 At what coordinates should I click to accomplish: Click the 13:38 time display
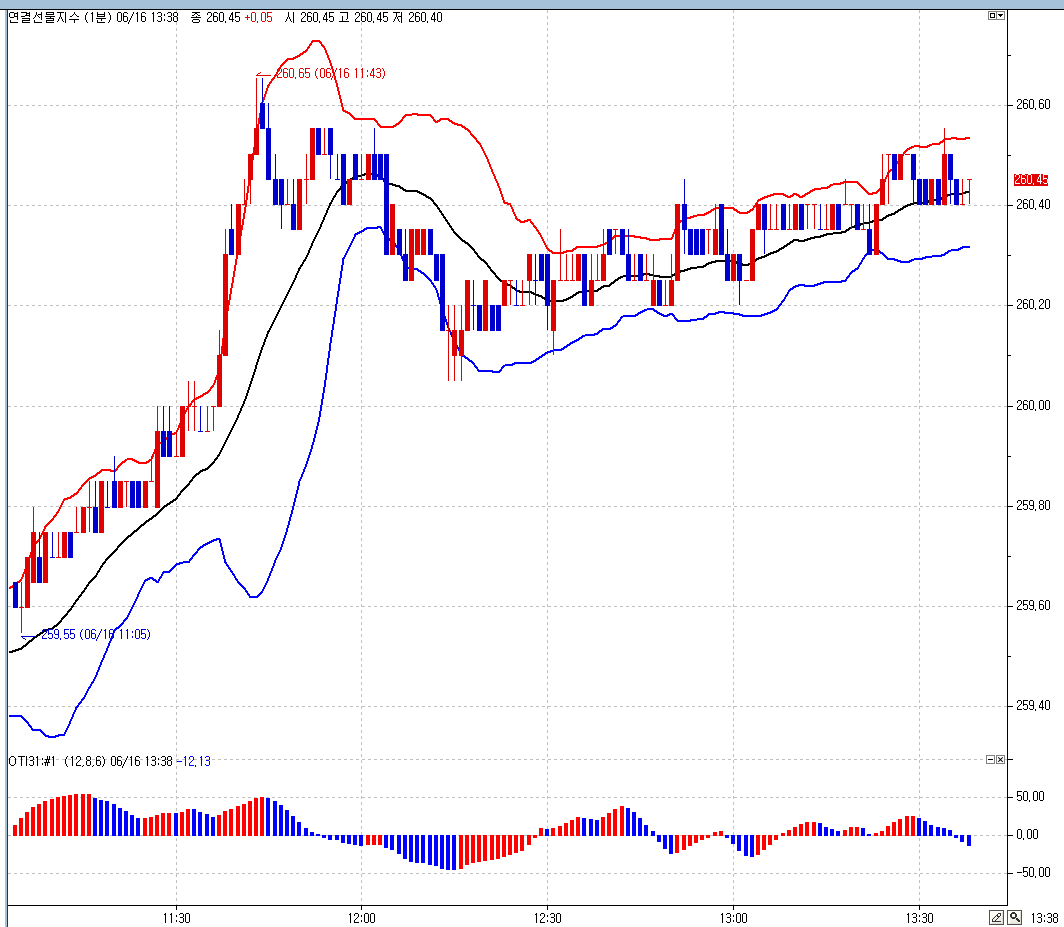pos(1044,917)
